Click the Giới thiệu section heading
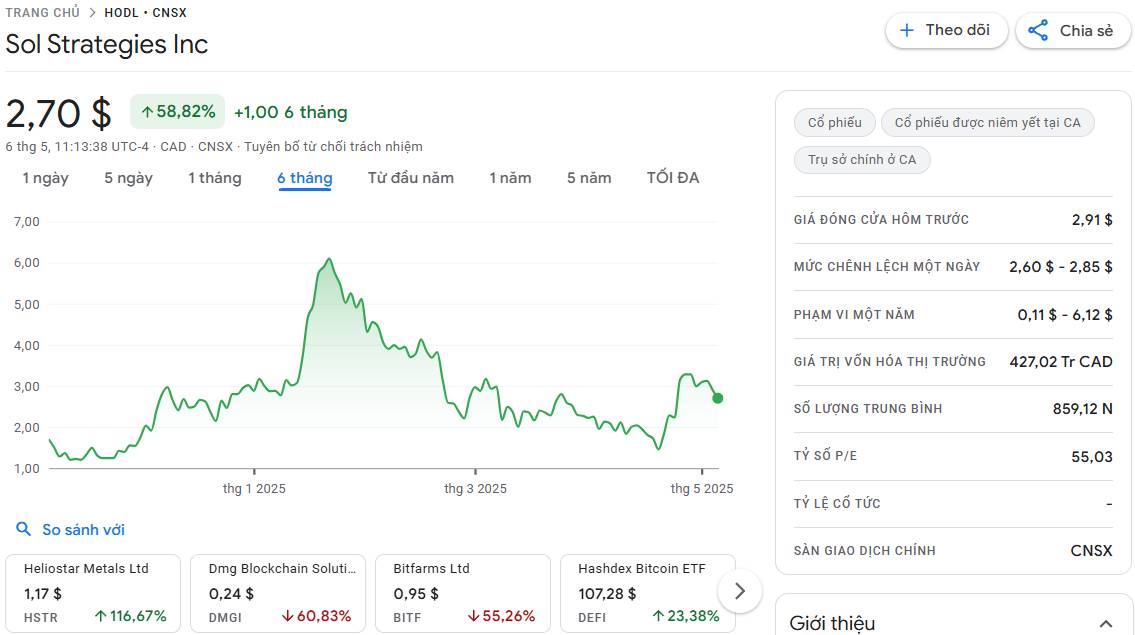 click(832, 623)
